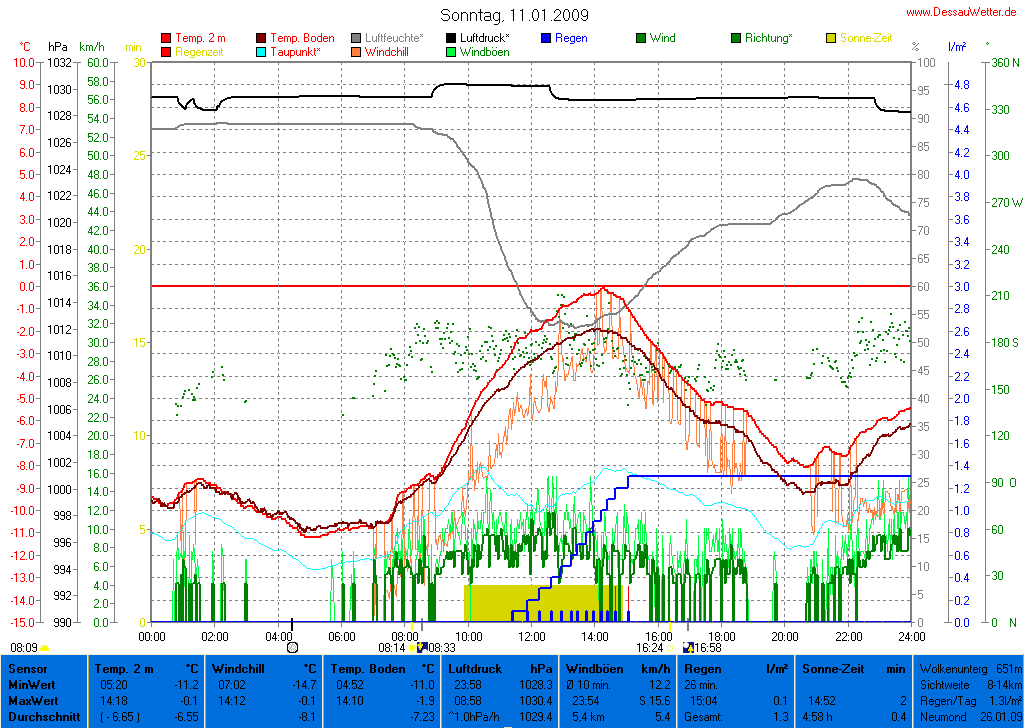Open the www.DessauWetter.de link
The width and height of the screenshot is (1024, 728).
961,12
